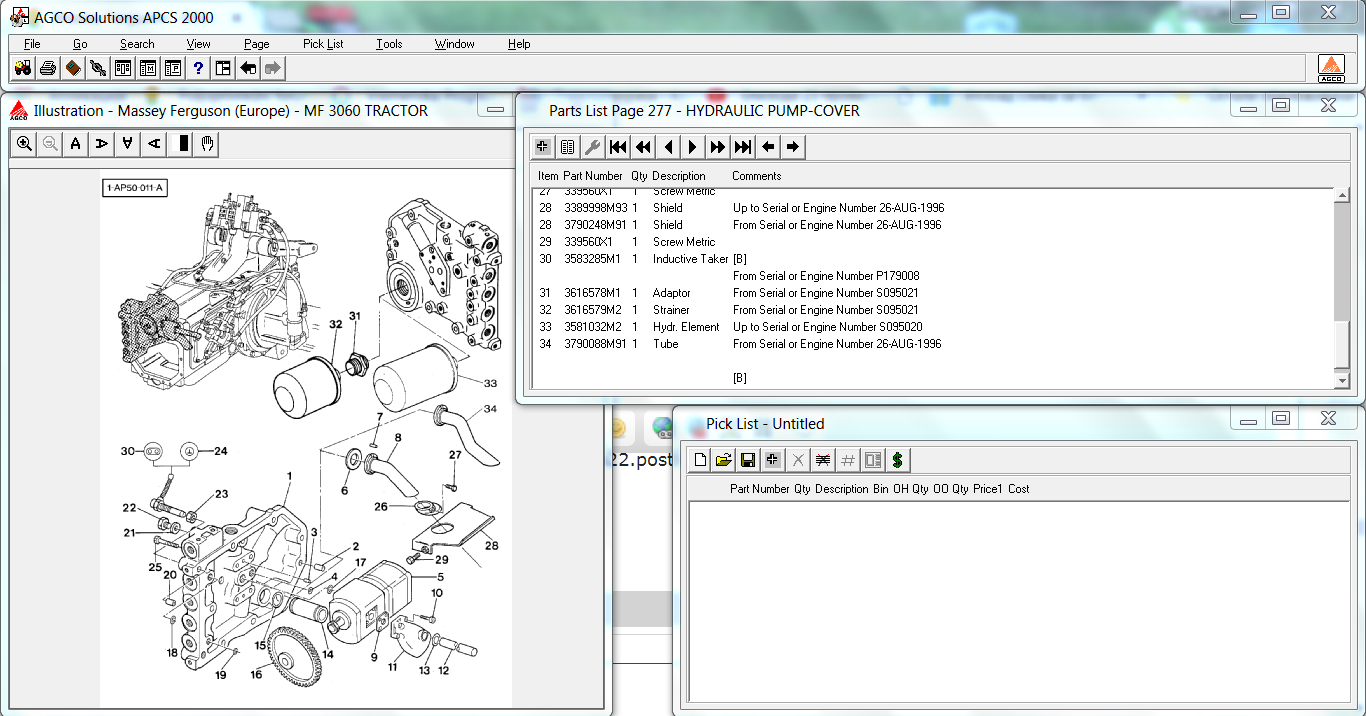Open the Pick List menu
Viewport: 1366px width, 716px height.
click(323, 44)
